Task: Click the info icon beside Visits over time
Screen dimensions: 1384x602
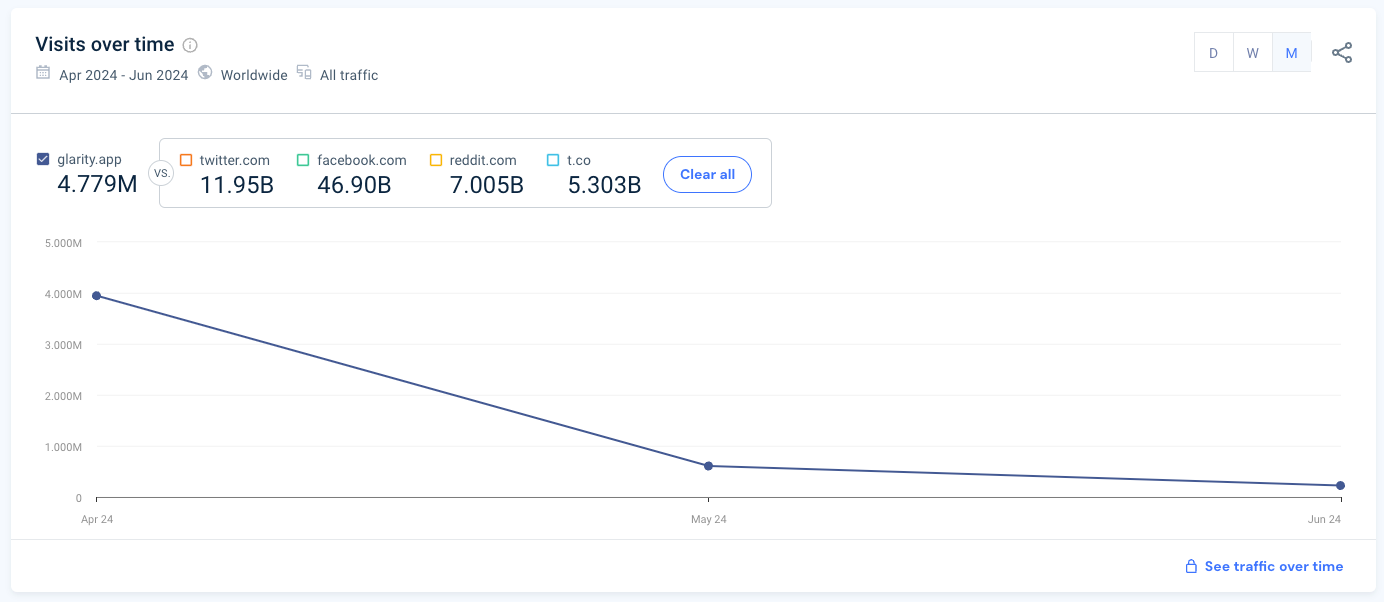Action: point(190,45)
